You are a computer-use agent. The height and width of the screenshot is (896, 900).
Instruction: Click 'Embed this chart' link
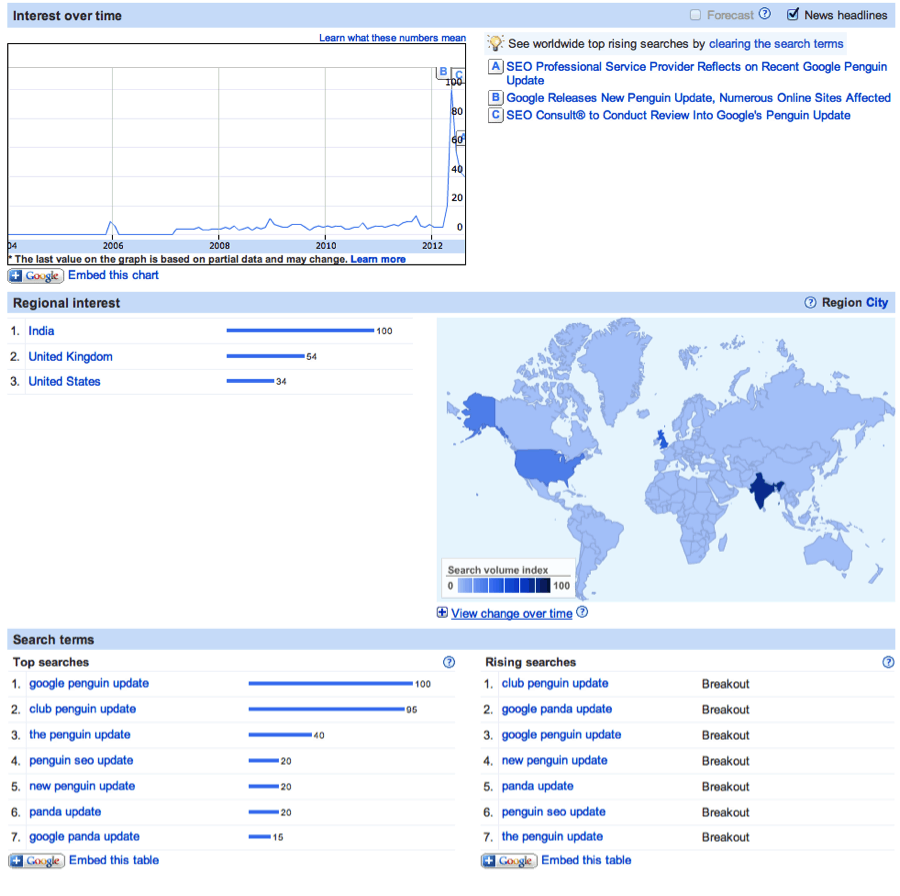113,275
